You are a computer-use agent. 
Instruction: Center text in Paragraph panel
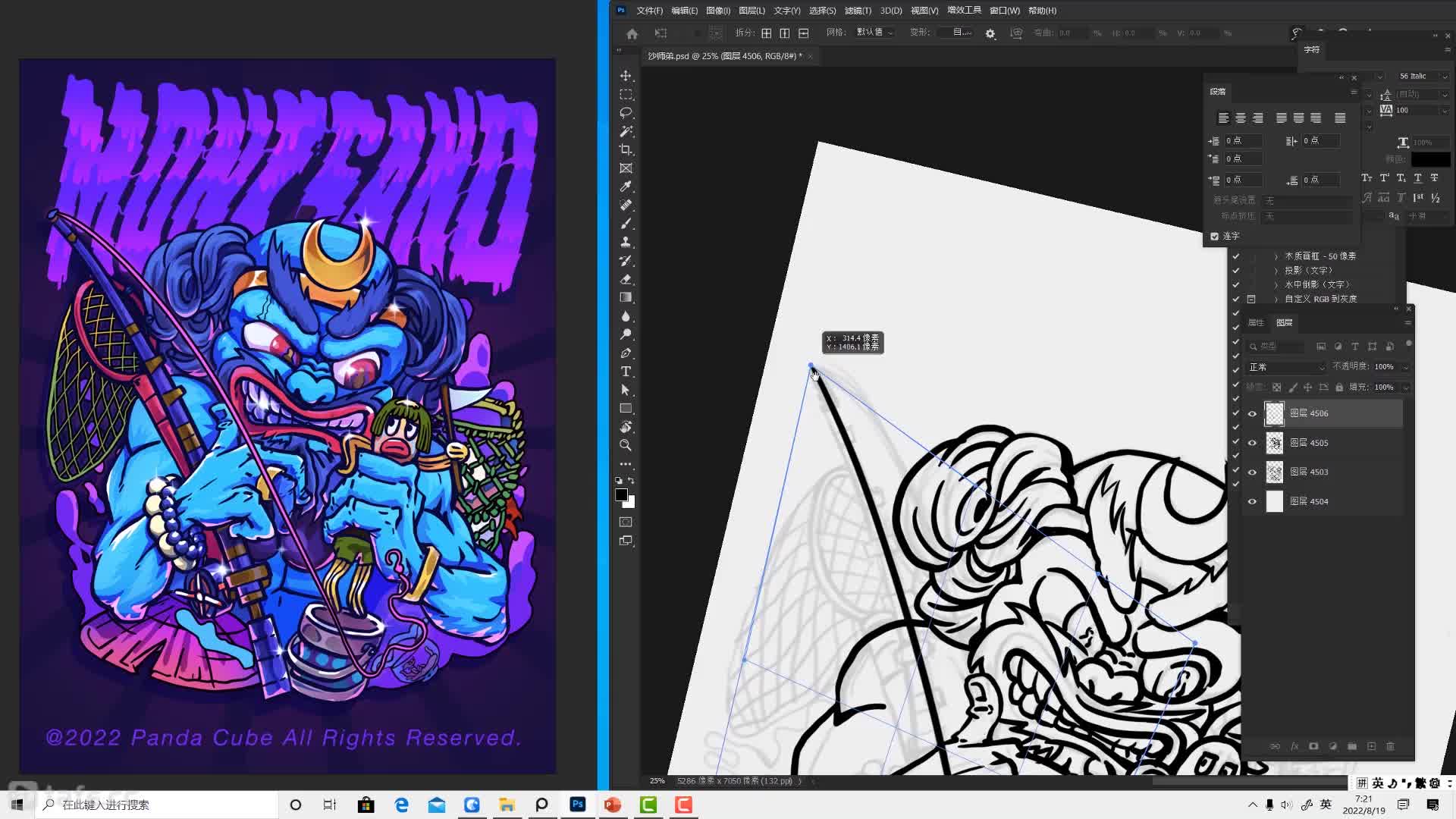pos(1241,118)
